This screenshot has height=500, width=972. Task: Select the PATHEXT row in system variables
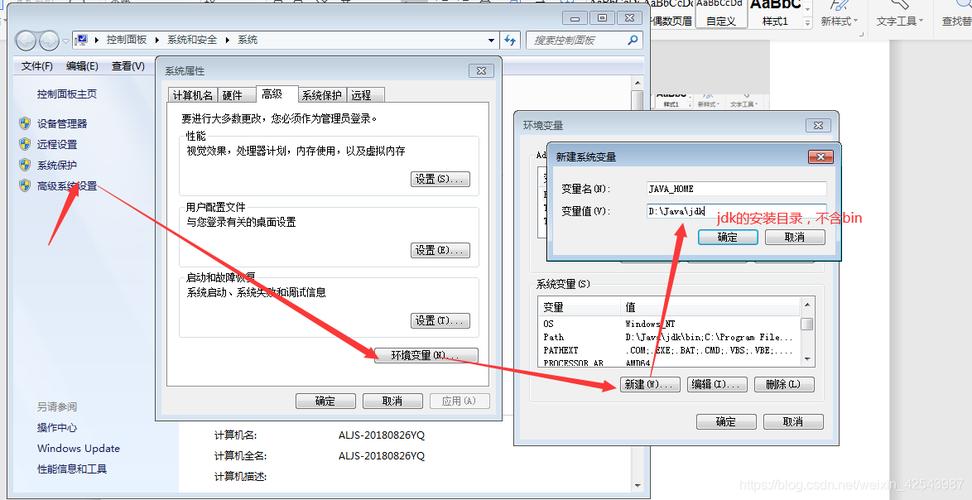pos(668,351)
